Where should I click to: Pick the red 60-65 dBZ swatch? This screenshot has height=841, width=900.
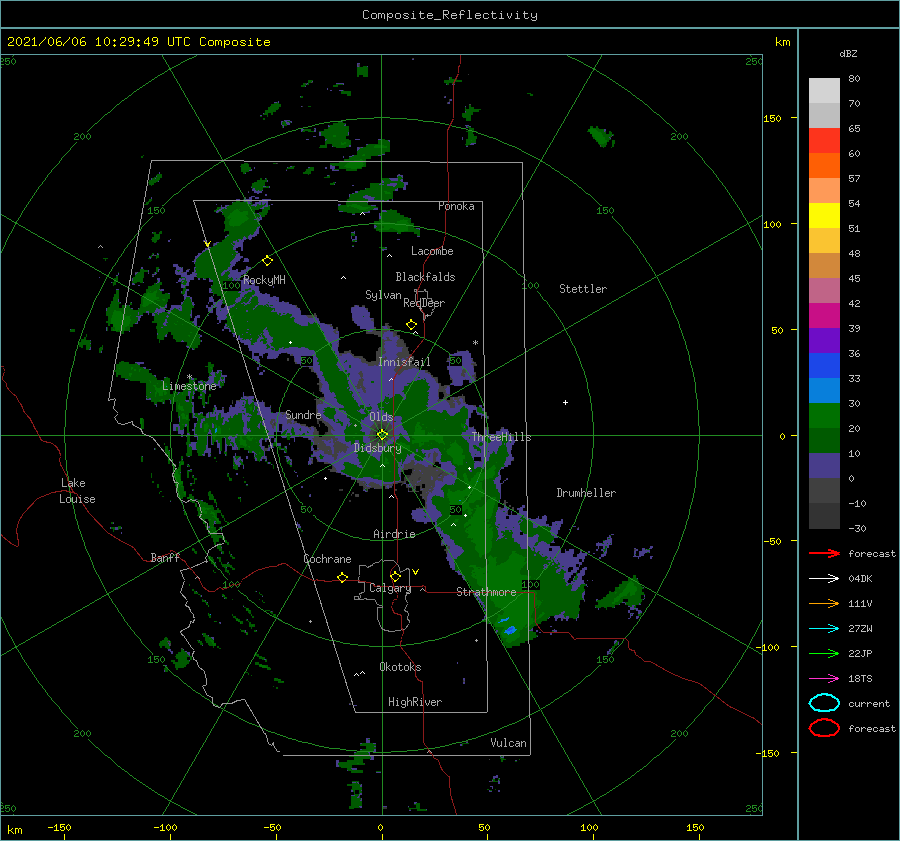click(824, 141)
